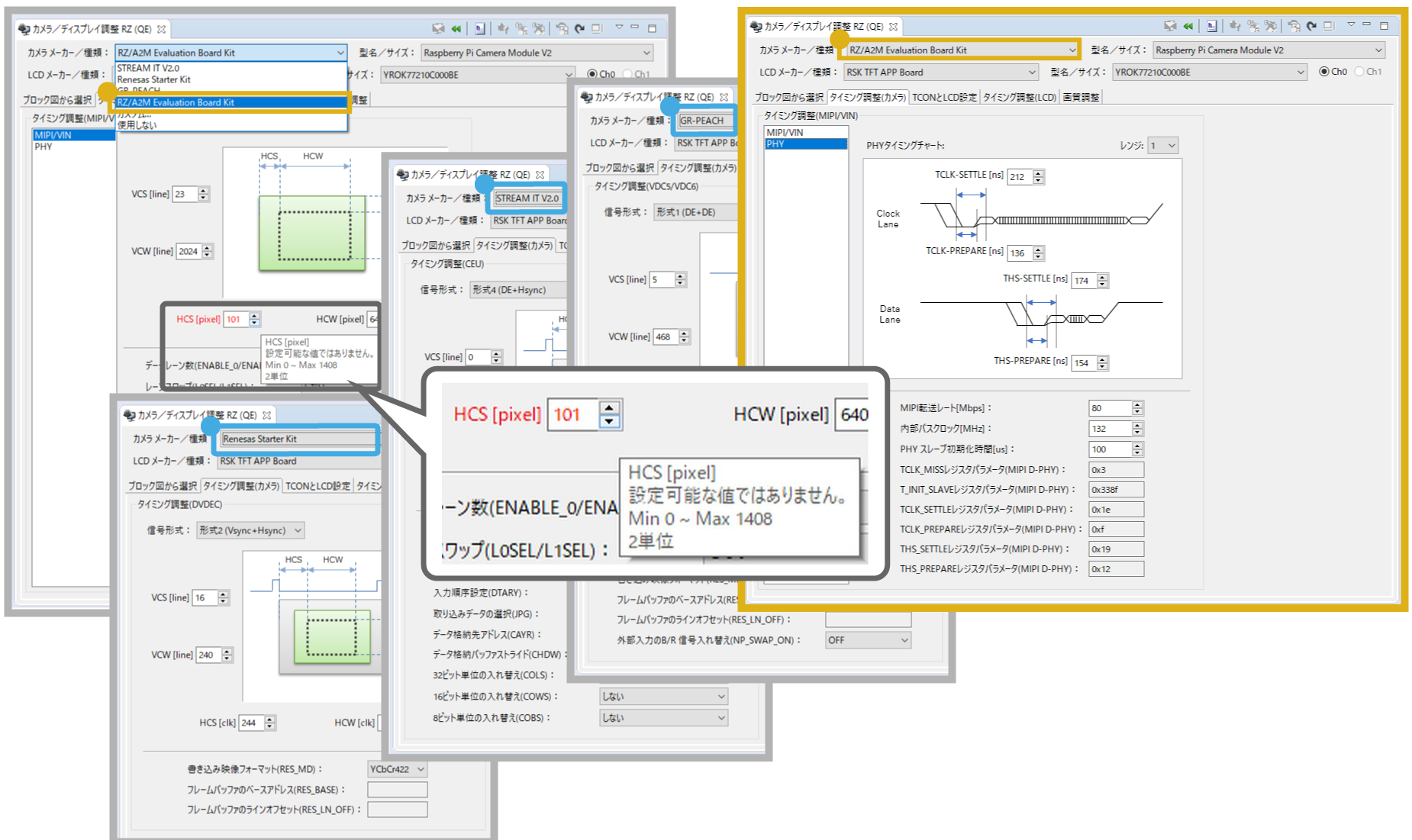The height and width of the screenshot is (840, 1412).
Task: Click screen icon right of curved arrow, top-left window
Action: point(597,29)
